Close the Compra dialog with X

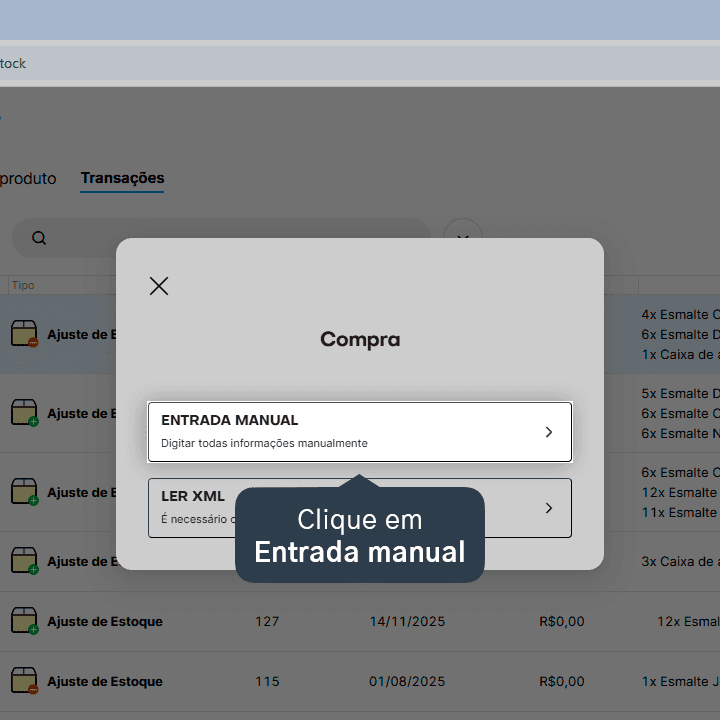pos(159,286)
